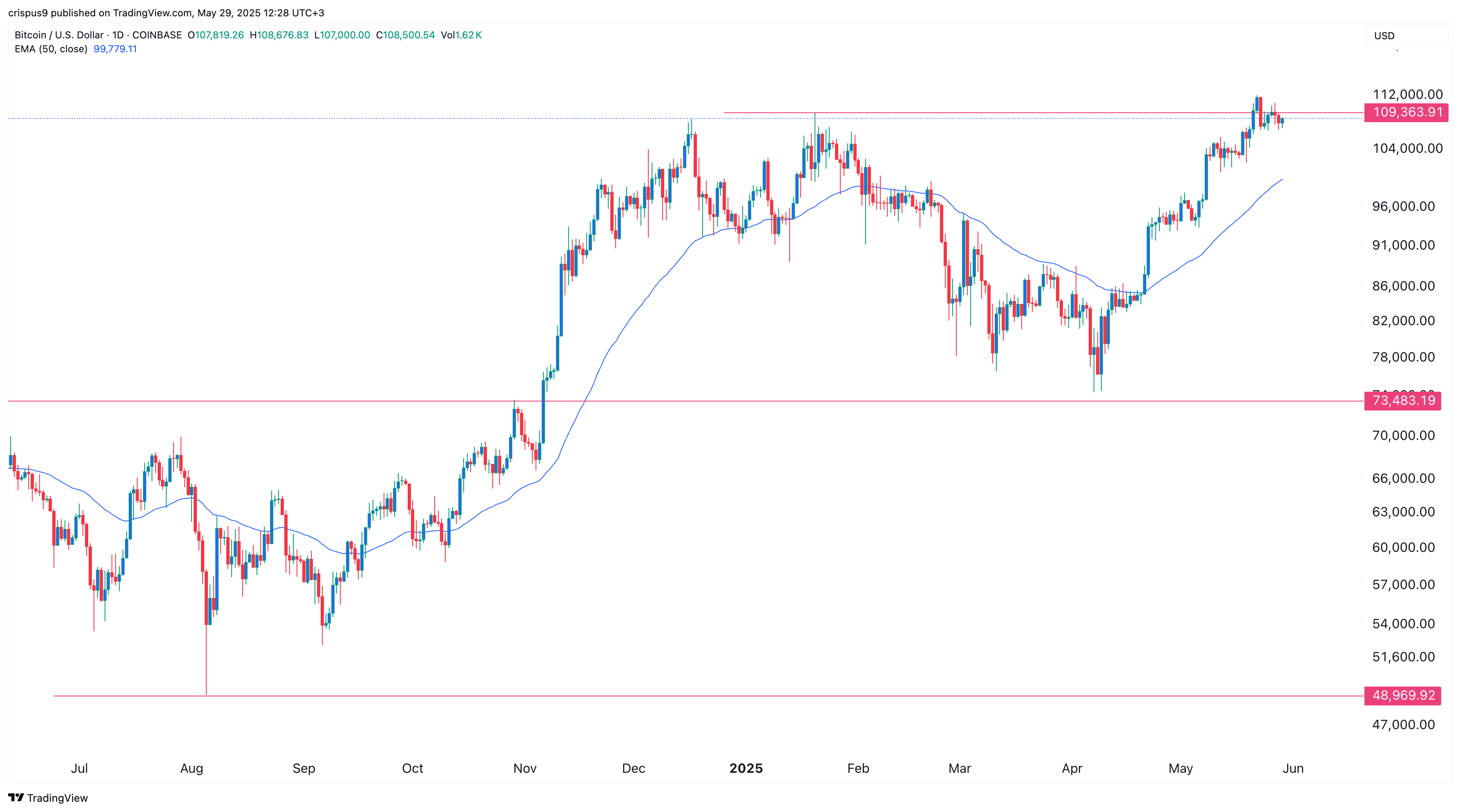Screen dimensions: 1460x812
Task: Click the Nov label on the time axis
Action: 524,768
